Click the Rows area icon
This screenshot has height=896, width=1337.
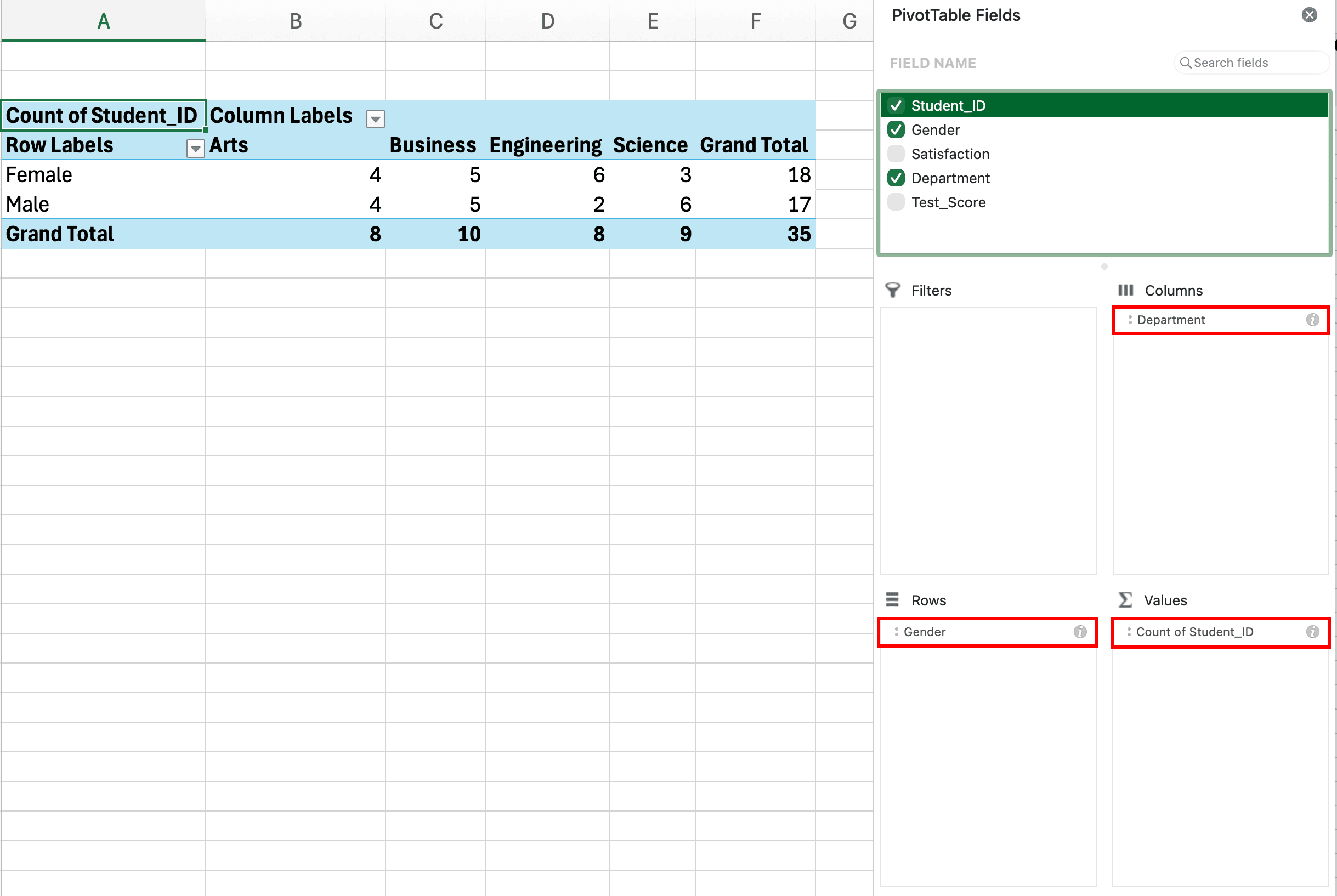(893, 600)
